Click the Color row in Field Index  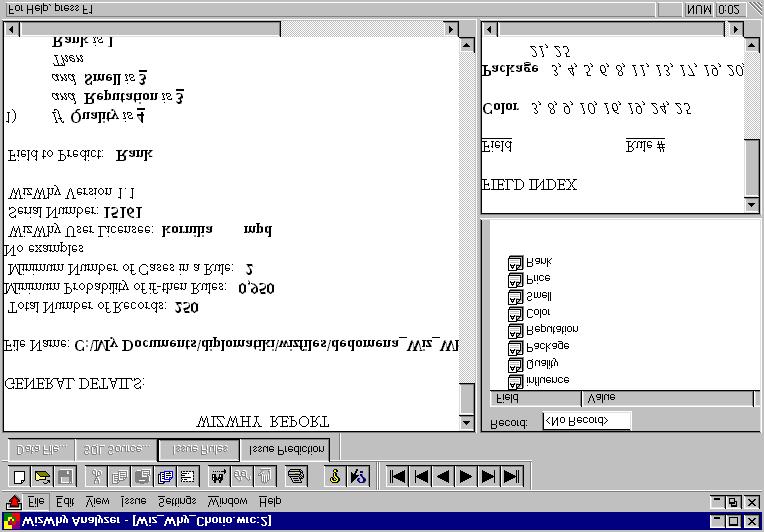click(586, 109)
